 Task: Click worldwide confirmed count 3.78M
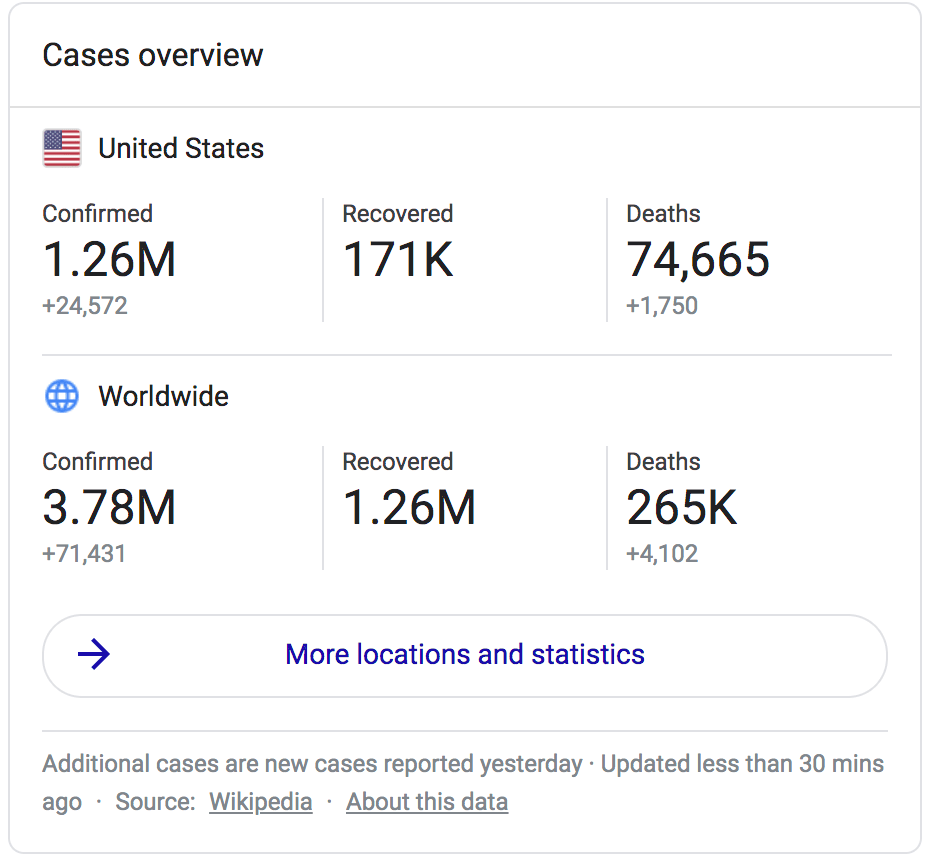[109, 508]
